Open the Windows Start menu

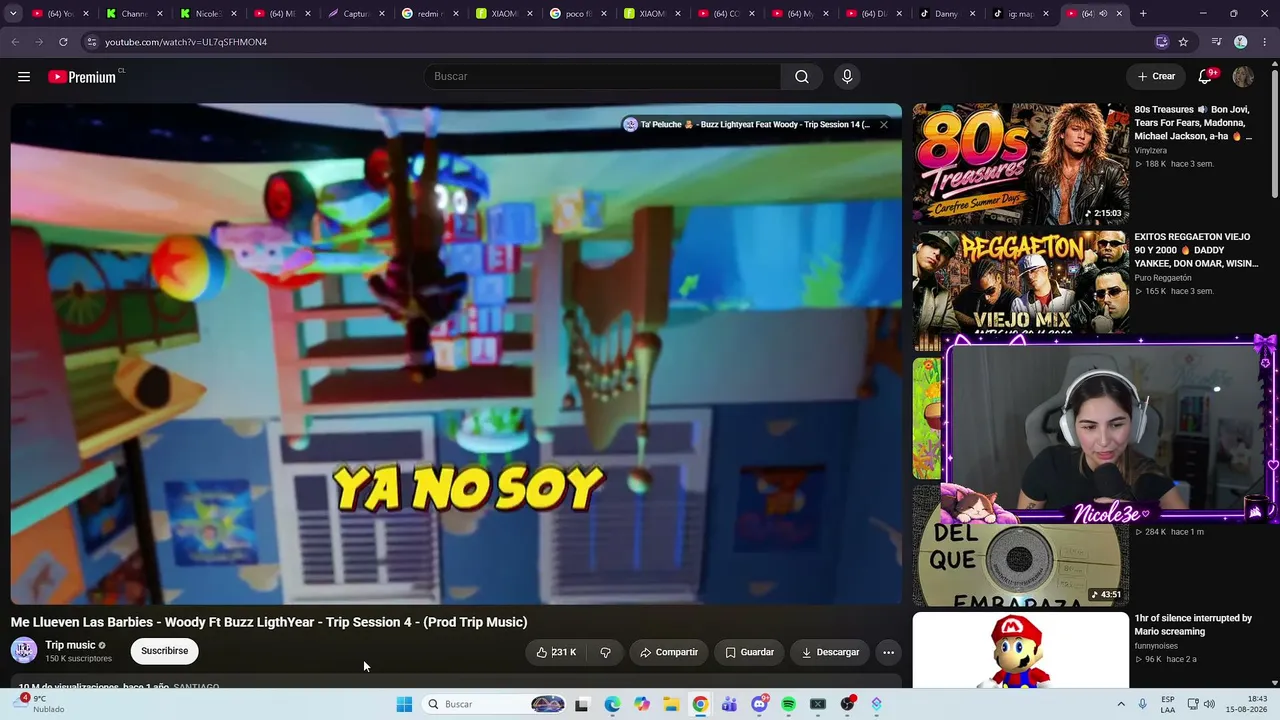(404, 704)
